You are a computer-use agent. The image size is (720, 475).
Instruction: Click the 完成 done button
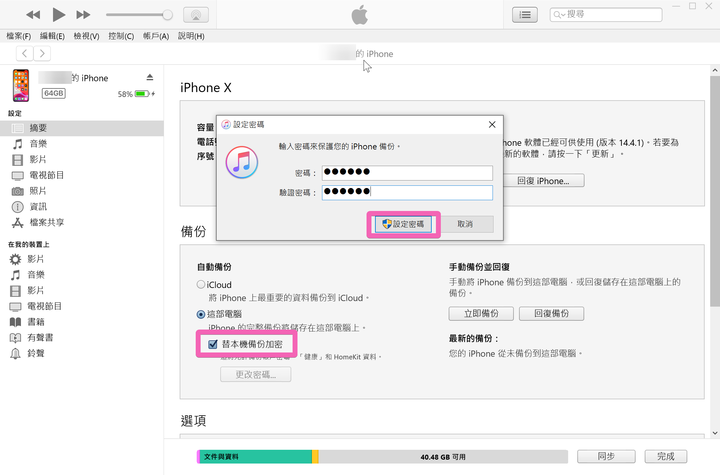pyautogui.click(x=666, y=456)
